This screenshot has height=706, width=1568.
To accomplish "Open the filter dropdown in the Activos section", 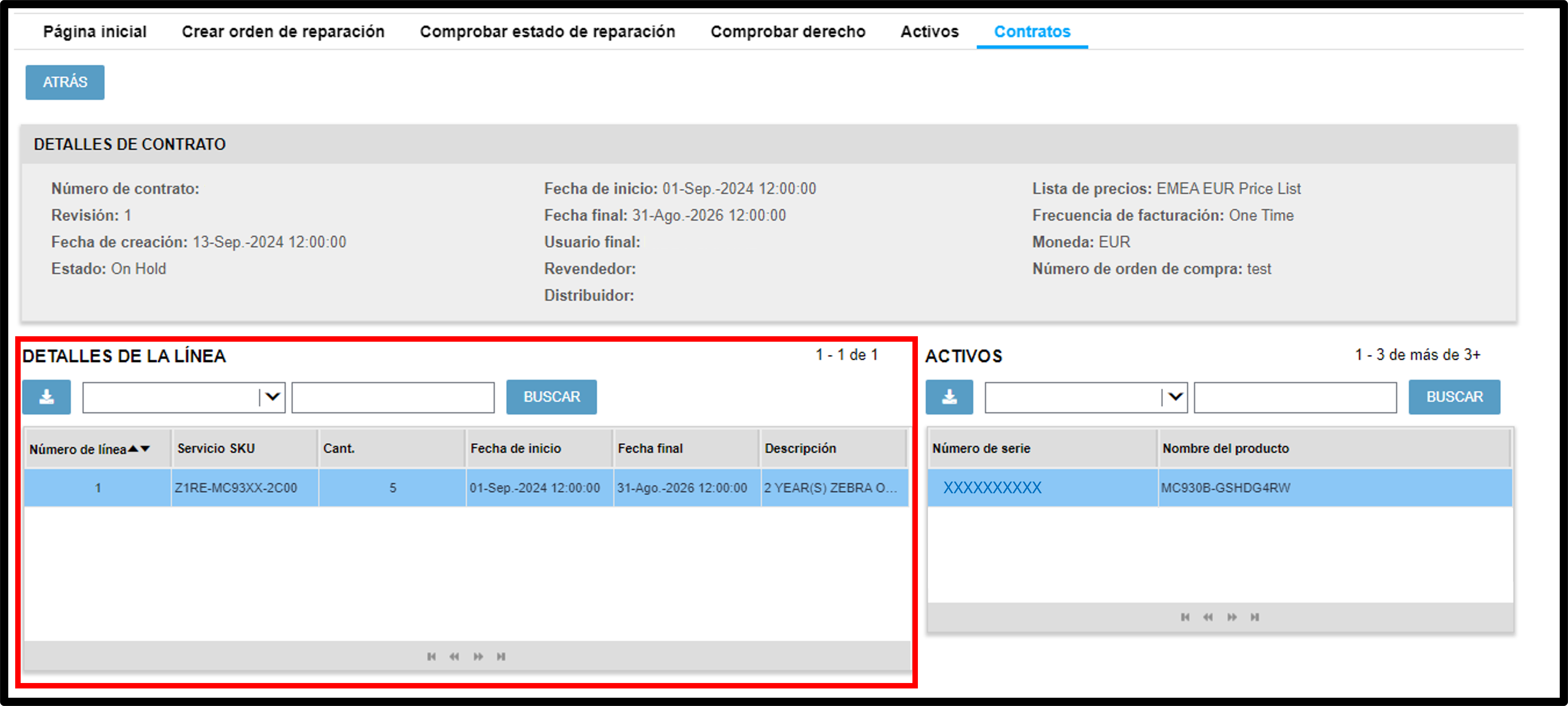I will (x=1175, y=397).
